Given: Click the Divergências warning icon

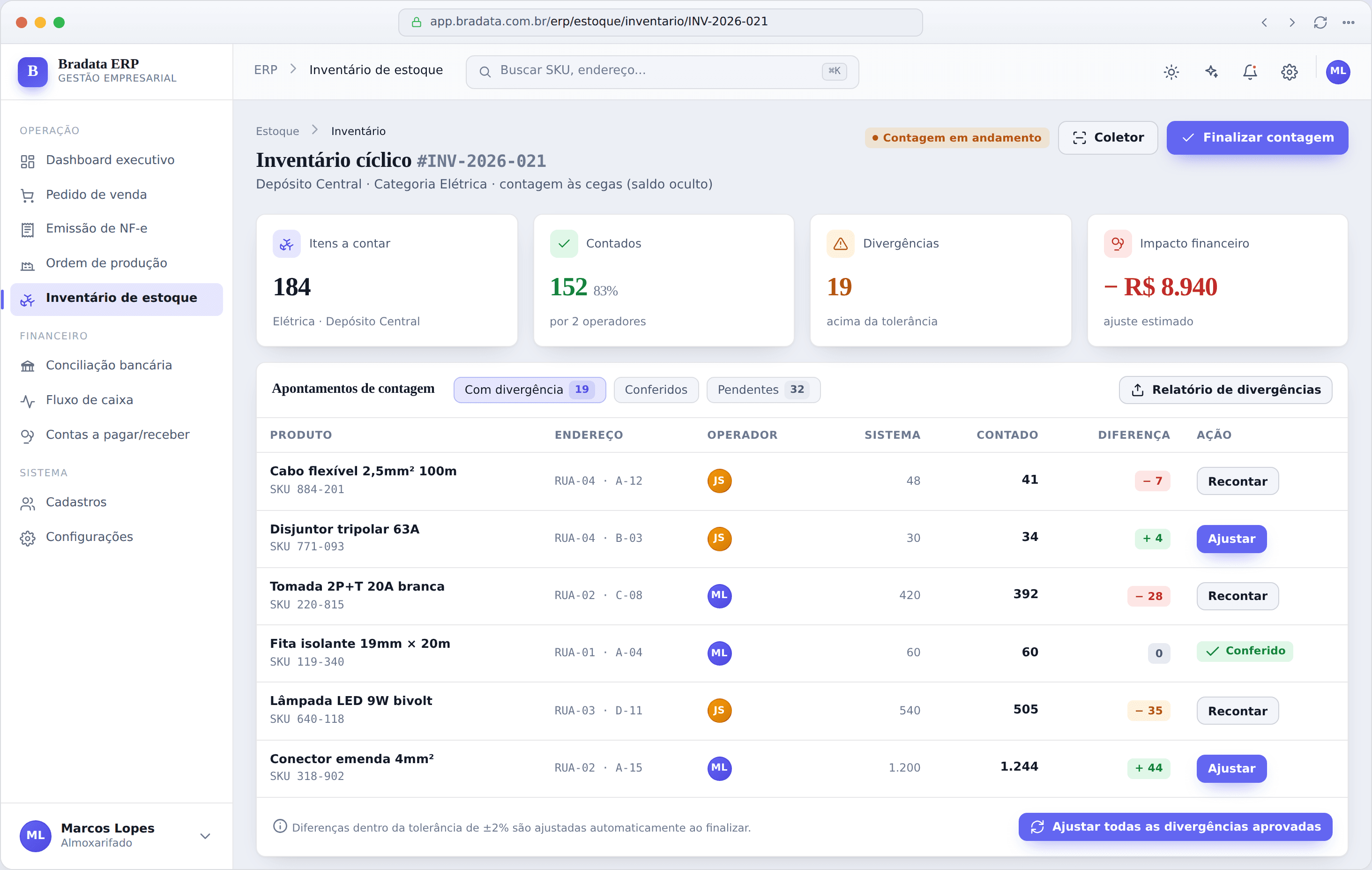Looking at the screenshot, I should click(841, 244).
